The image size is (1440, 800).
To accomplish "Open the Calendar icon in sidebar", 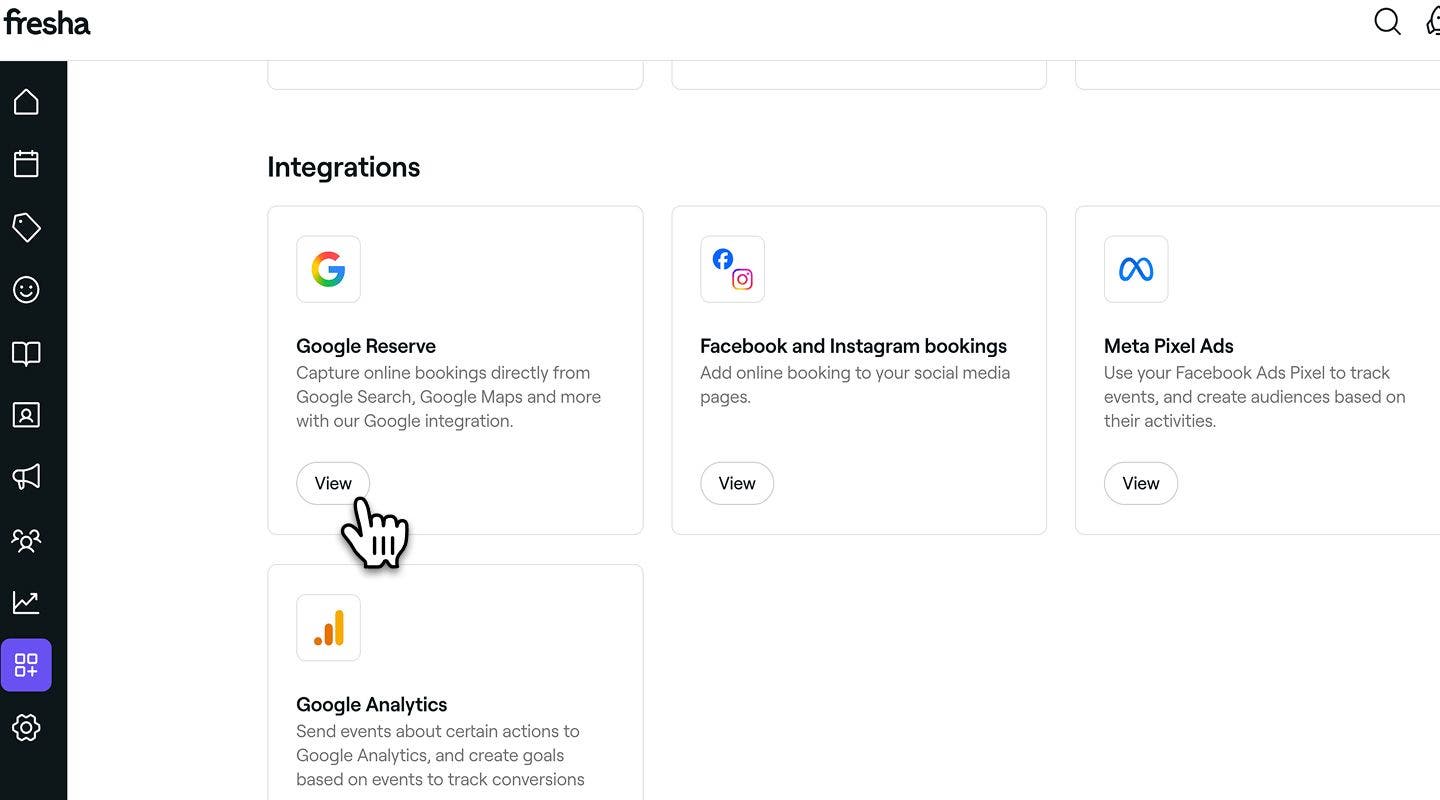I will click(26, 164).
